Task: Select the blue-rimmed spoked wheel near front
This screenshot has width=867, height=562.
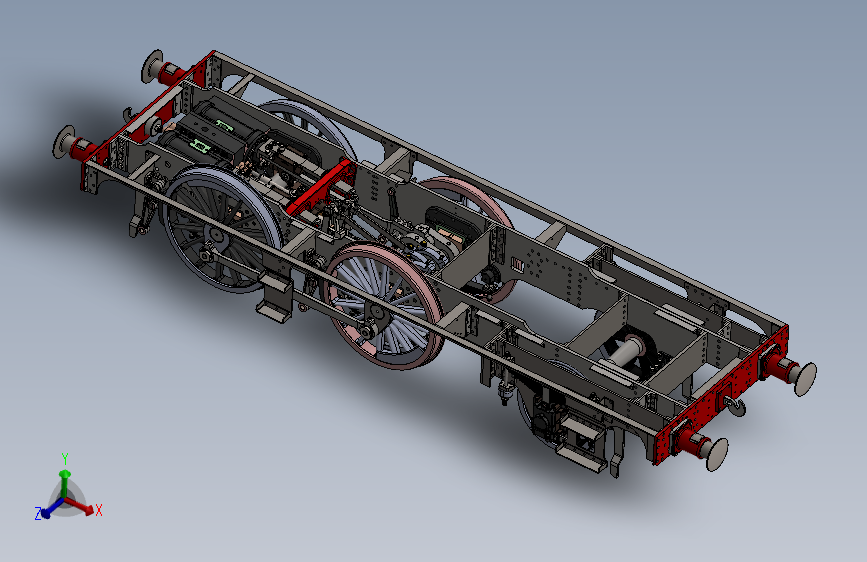Action: point(221,230)
